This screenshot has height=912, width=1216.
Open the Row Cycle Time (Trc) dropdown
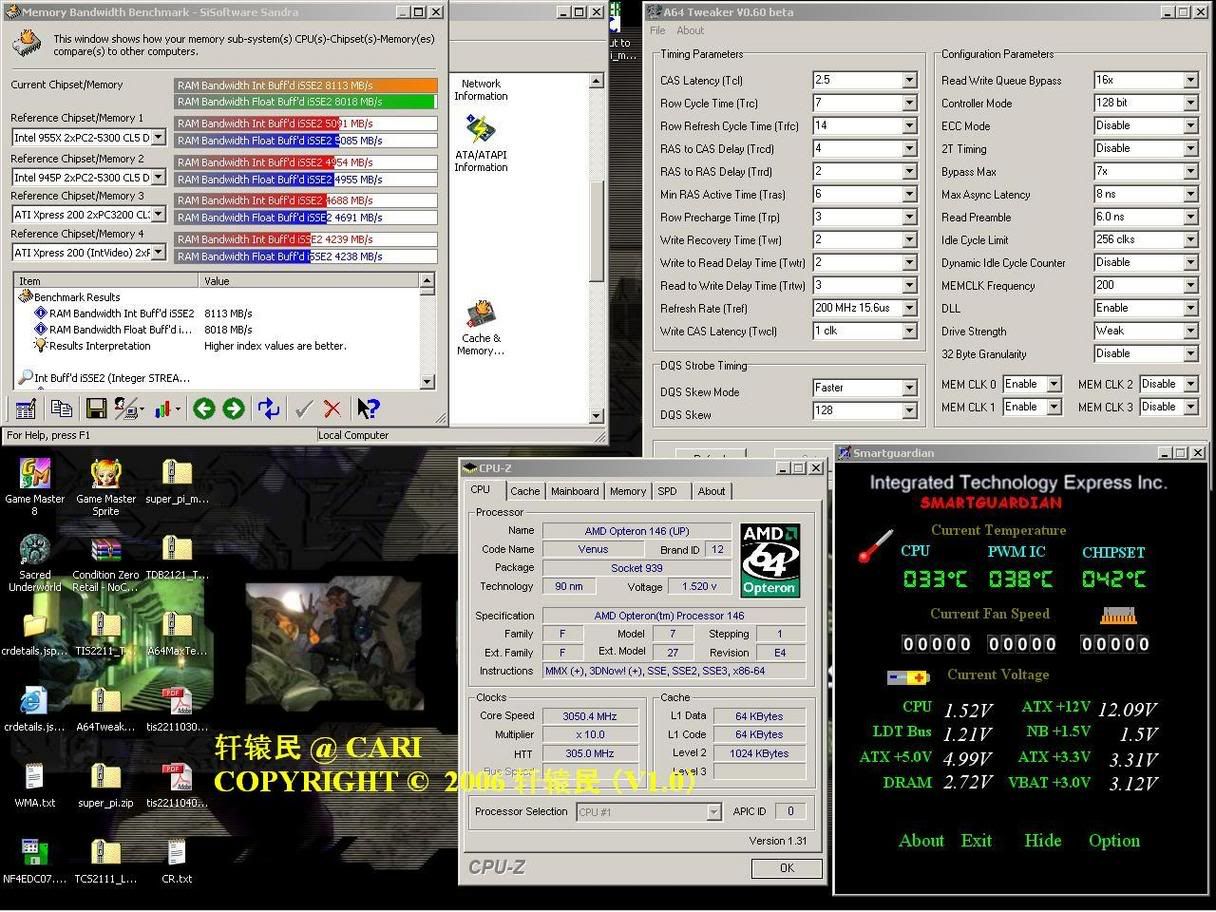(909, 103)
